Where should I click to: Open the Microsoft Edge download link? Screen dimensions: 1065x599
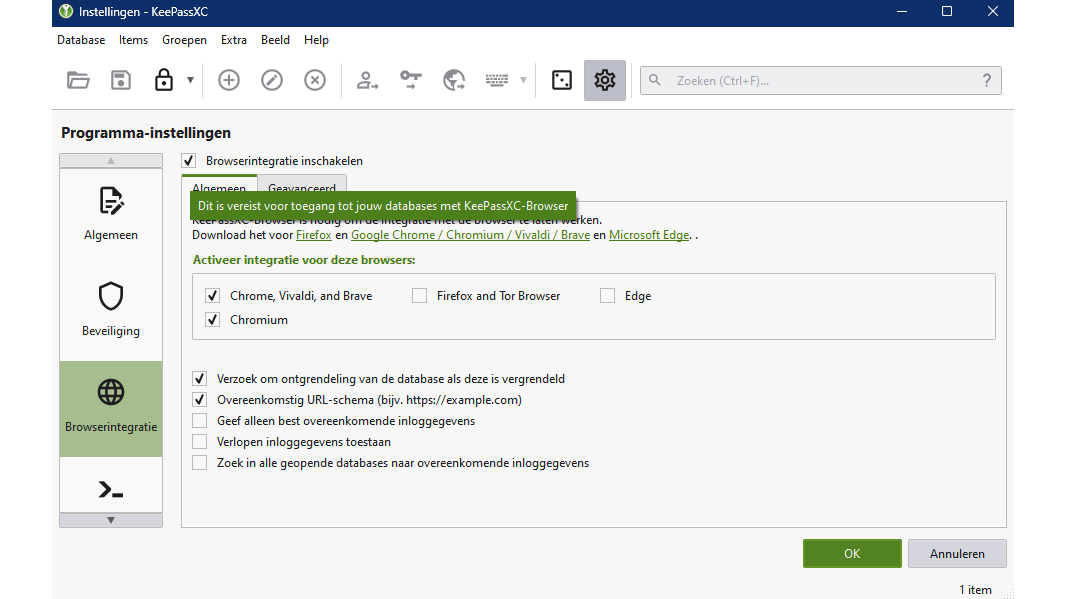pyautogui.click(x=649, y=235)
